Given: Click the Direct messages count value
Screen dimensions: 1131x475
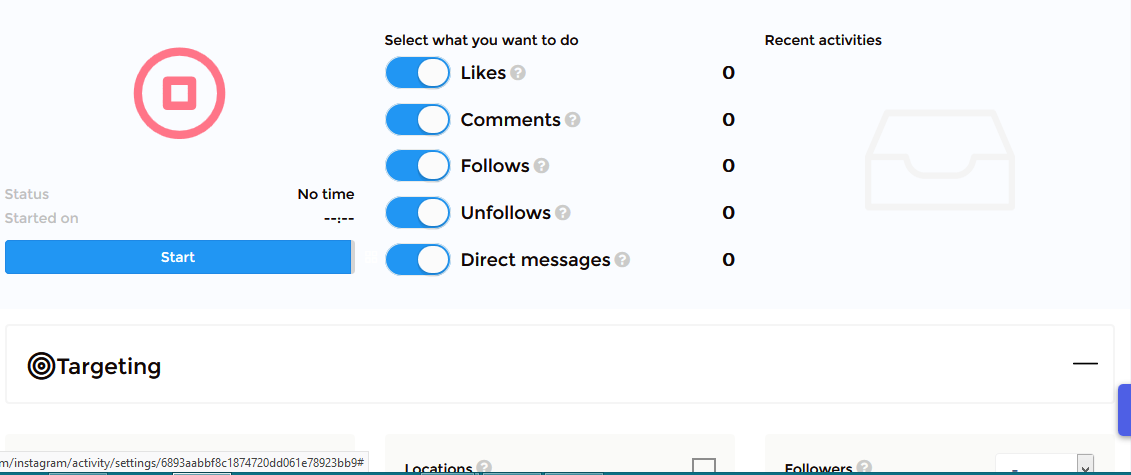Looking at the screenshot, I should [x=729, y=259].
